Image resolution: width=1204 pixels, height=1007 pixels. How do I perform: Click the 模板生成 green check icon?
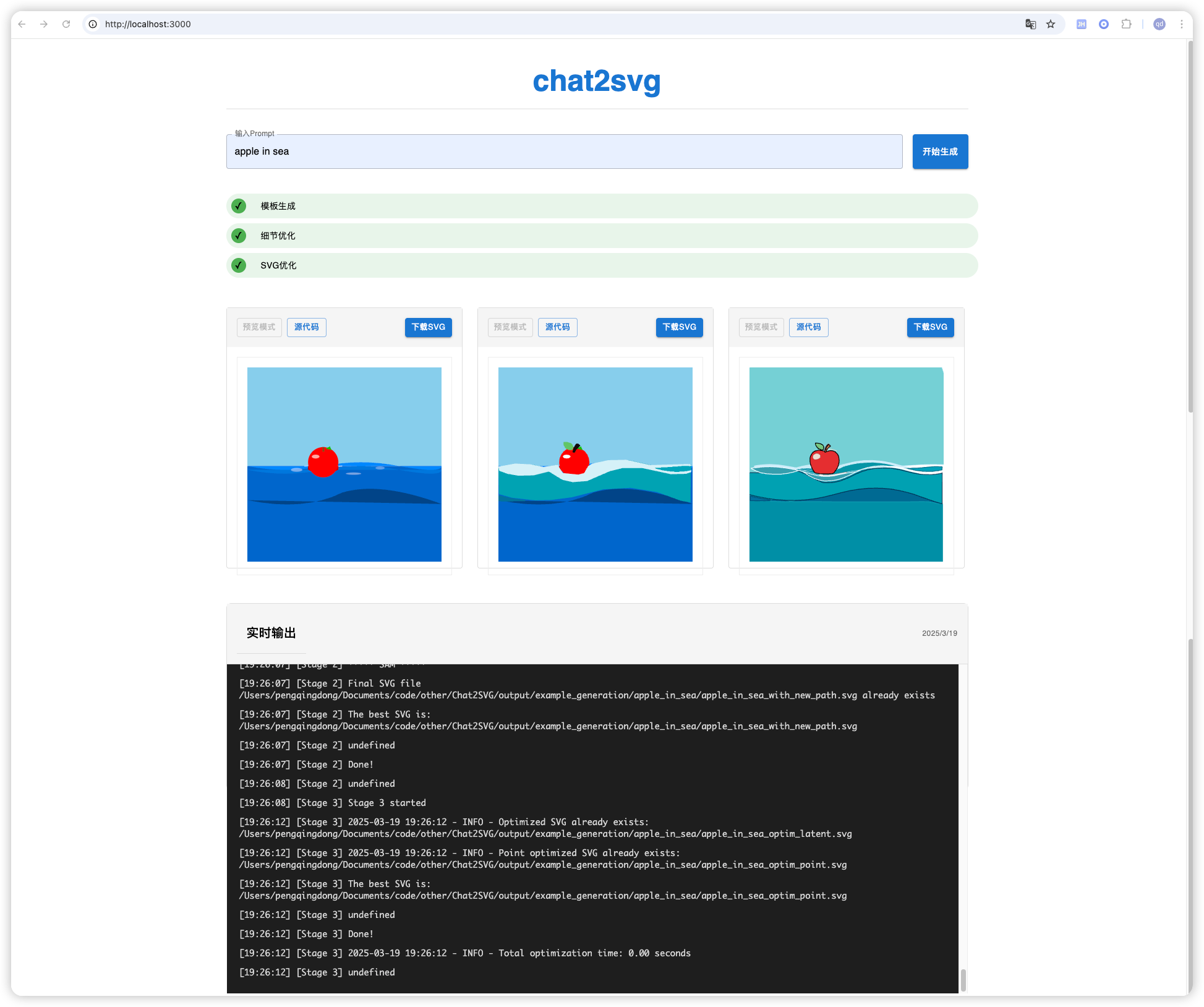[x=239, y=206]
